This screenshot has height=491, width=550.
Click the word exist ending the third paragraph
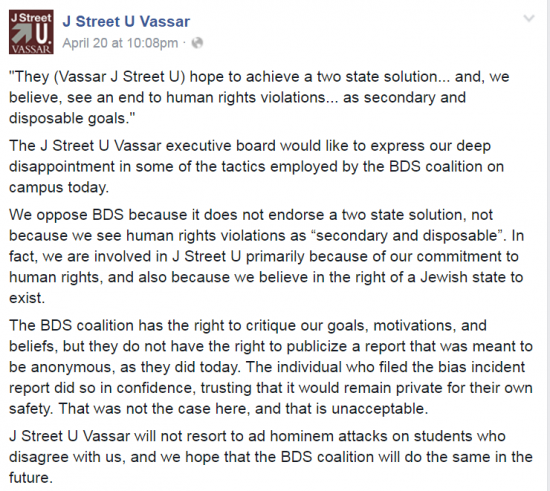click(x=25, y=298)
